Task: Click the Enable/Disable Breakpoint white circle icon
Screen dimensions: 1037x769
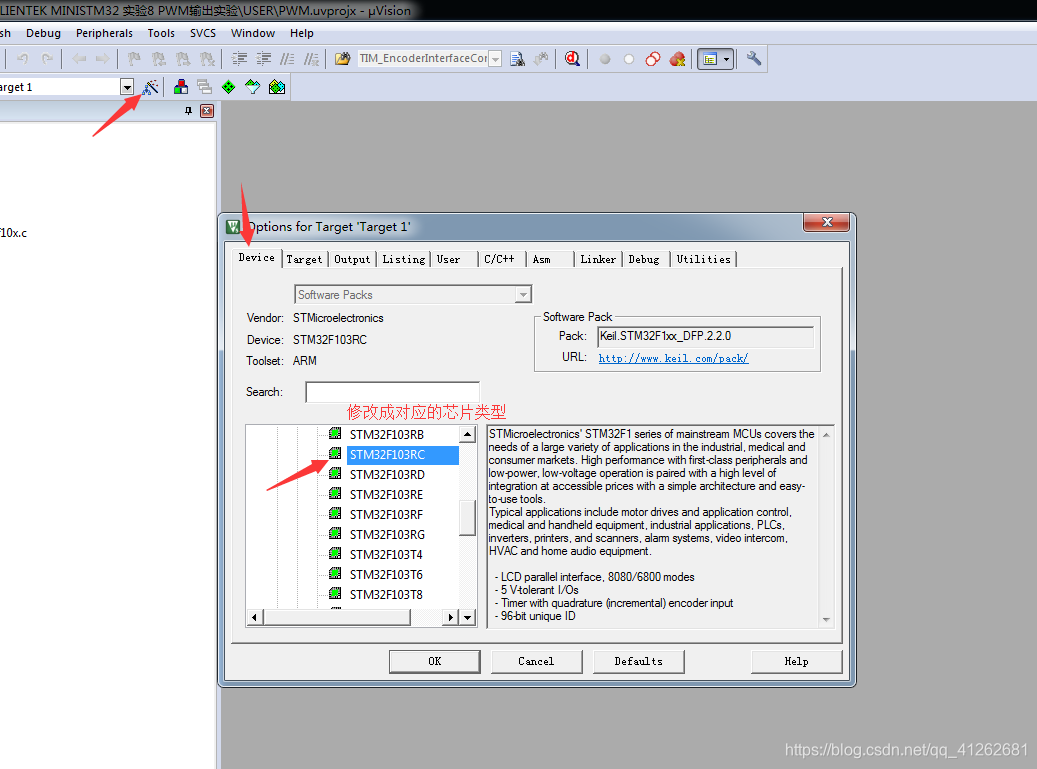Action: (629, 59)
